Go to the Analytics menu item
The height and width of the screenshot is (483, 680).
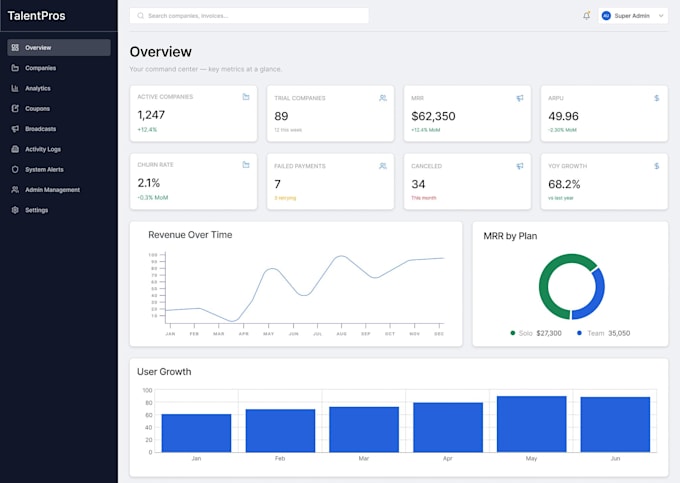(x=59, y=88)
